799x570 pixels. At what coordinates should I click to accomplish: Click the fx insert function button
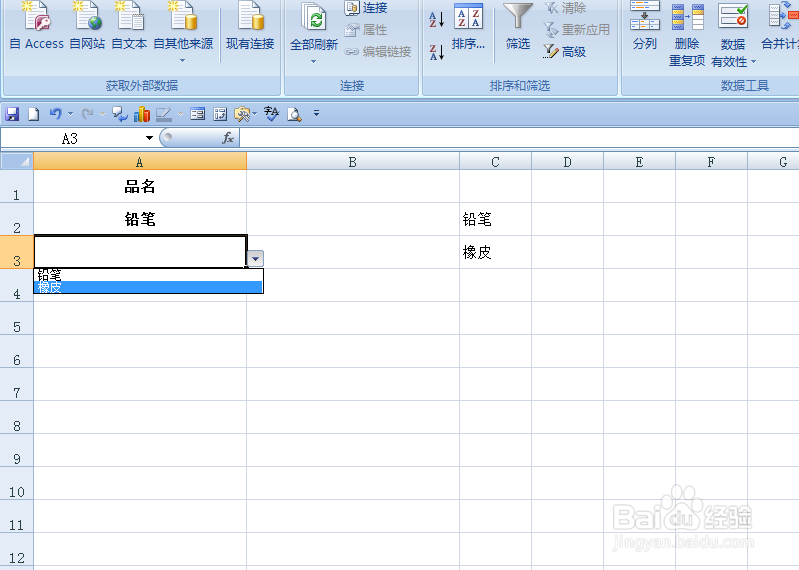pyautogui.click(x=228, y=138)
